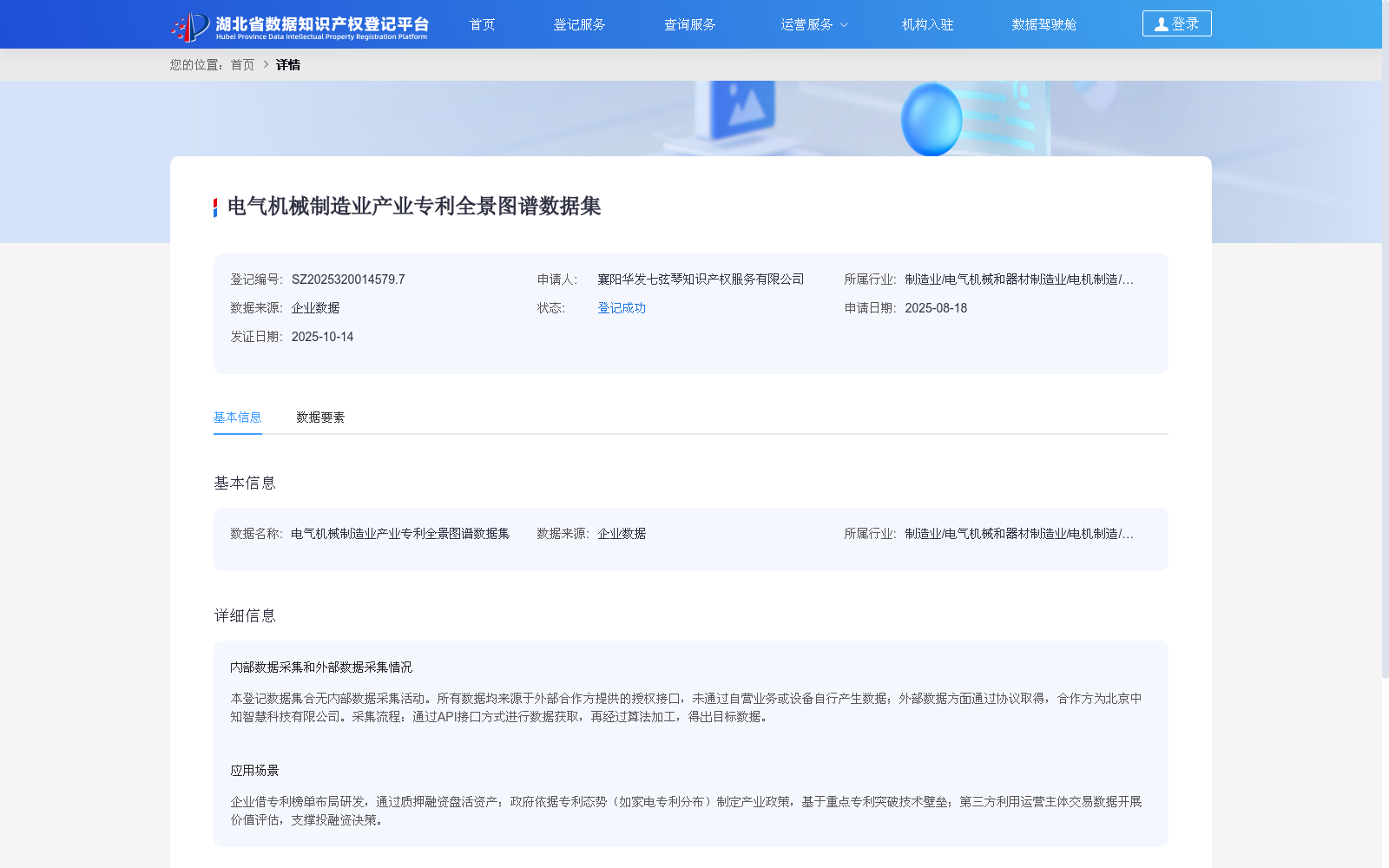This screenshot has height=868, width=1389.
Task: Click application date 2025-08-18
Action: [x=936, y=308]
